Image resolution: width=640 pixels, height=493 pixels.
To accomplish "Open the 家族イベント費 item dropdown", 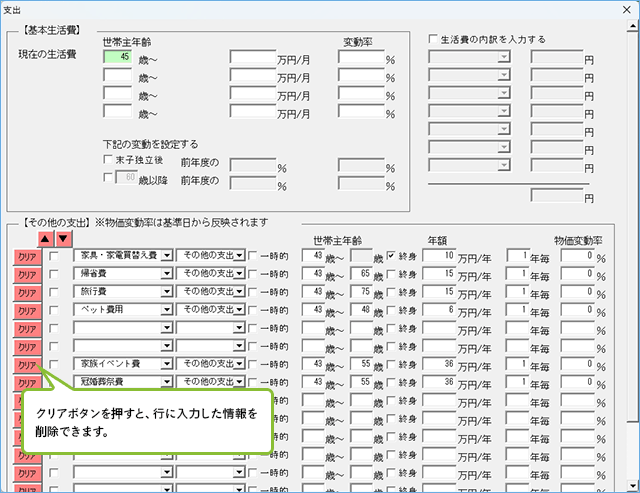I will (x=167, y=364).
